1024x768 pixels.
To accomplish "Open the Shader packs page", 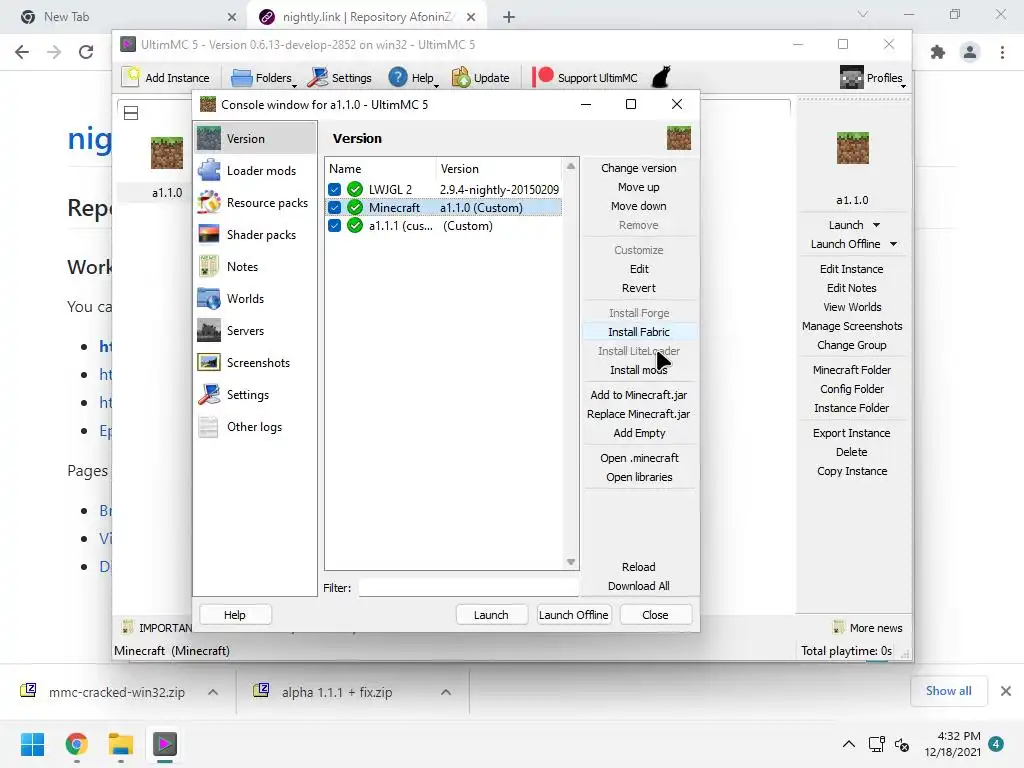I will click(255, 234).
